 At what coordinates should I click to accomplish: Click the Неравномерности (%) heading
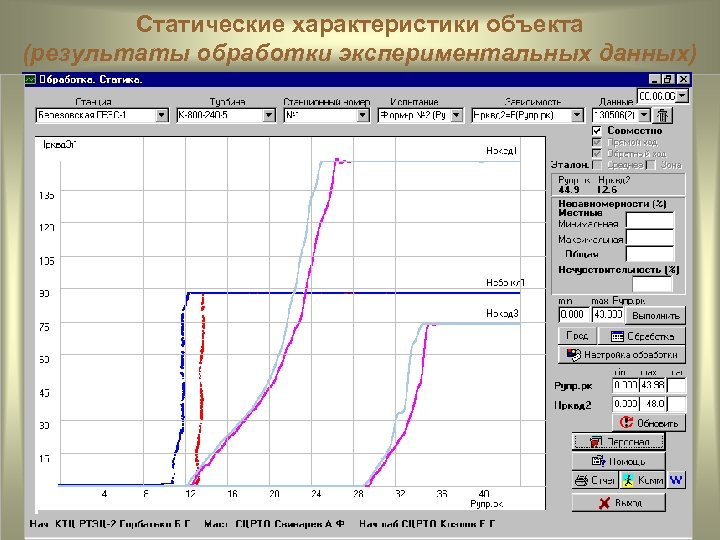(x=612, y=203)
